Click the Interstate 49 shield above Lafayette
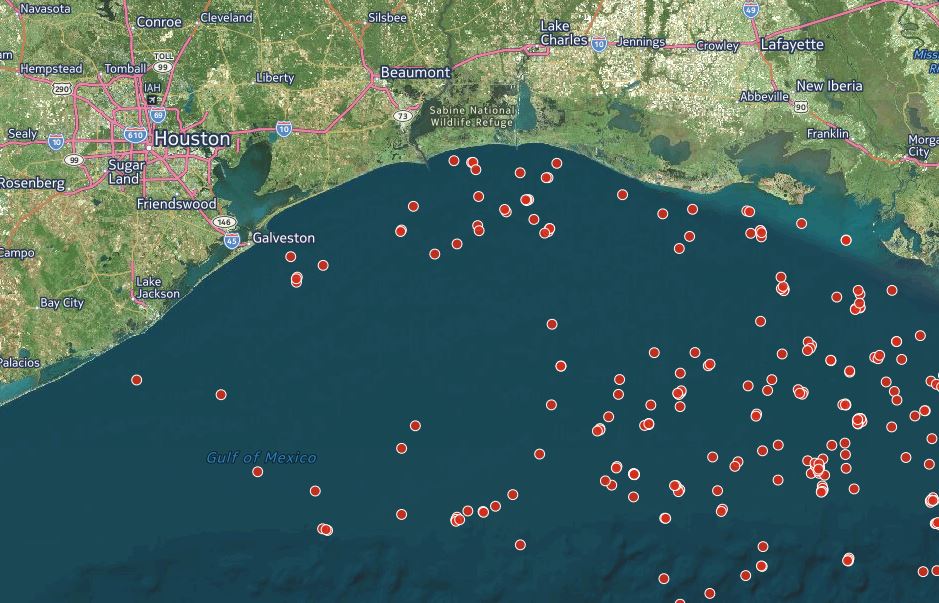 [x=750, y=10]
